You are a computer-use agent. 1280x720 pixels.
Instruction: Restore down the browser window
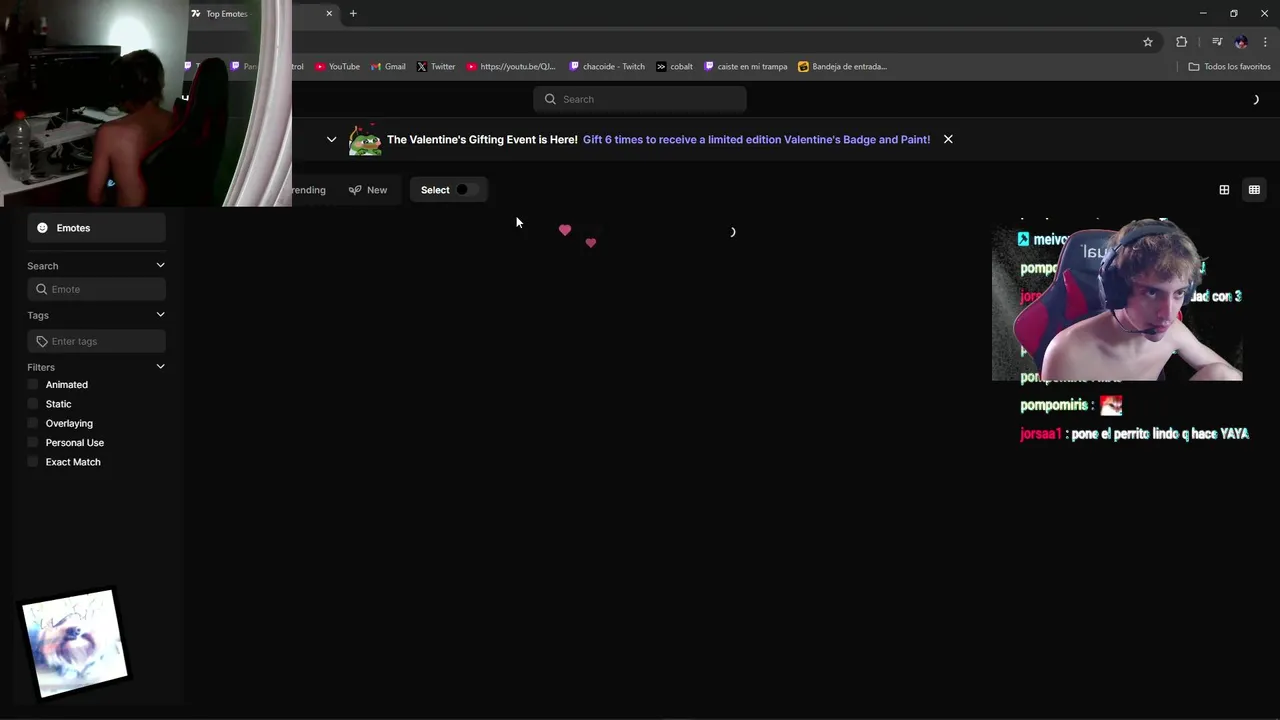(x=1234, y=14)
